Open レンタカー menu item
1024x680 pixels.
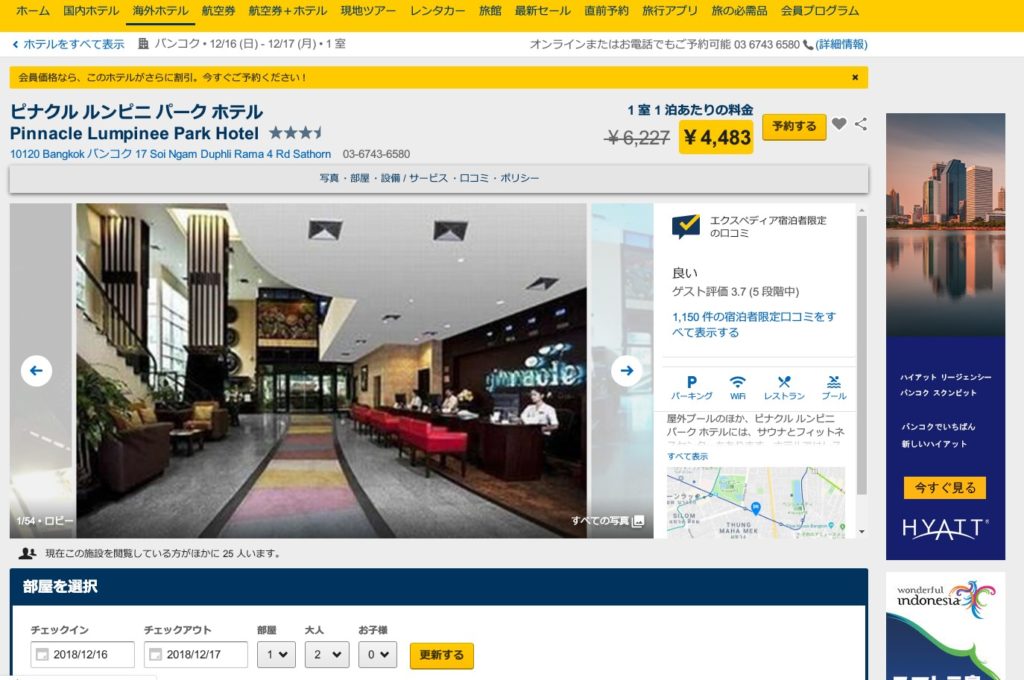(x=438, y=11)
